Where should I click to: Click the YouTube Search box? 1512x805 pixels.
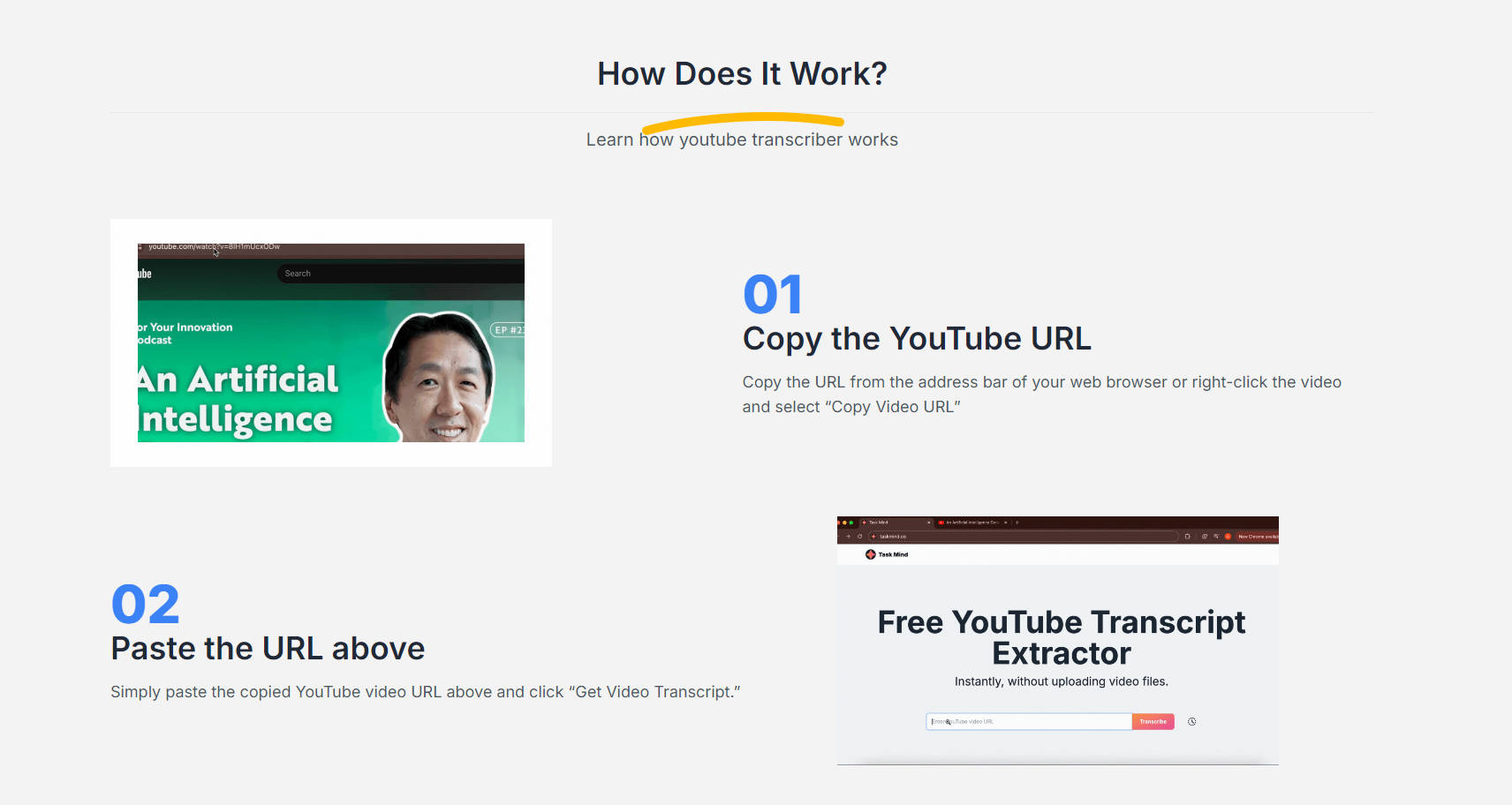pyautogui.click(x=397, y=274)
